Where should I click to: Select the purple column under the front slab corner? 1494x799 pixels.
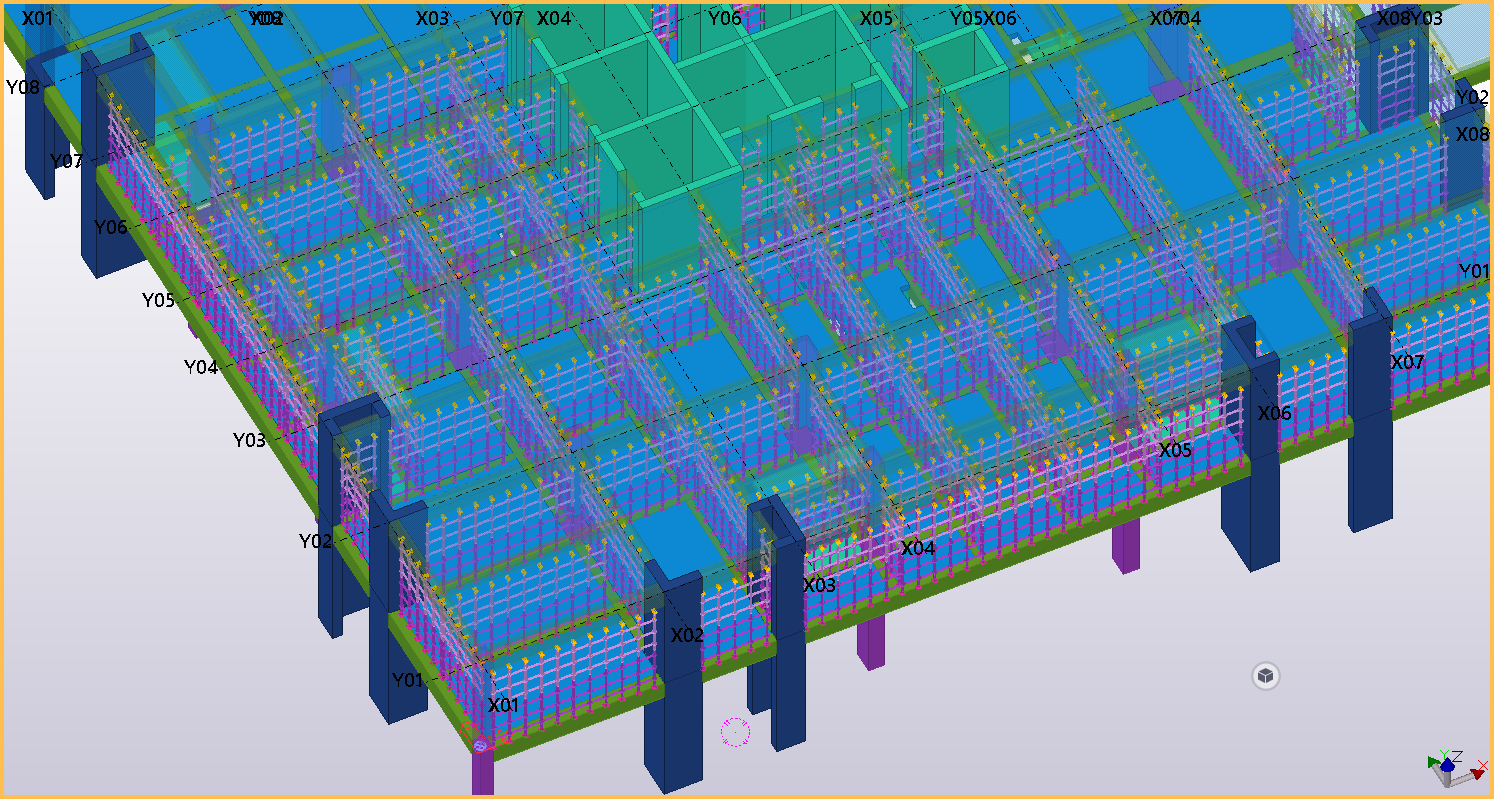point(482,772)
